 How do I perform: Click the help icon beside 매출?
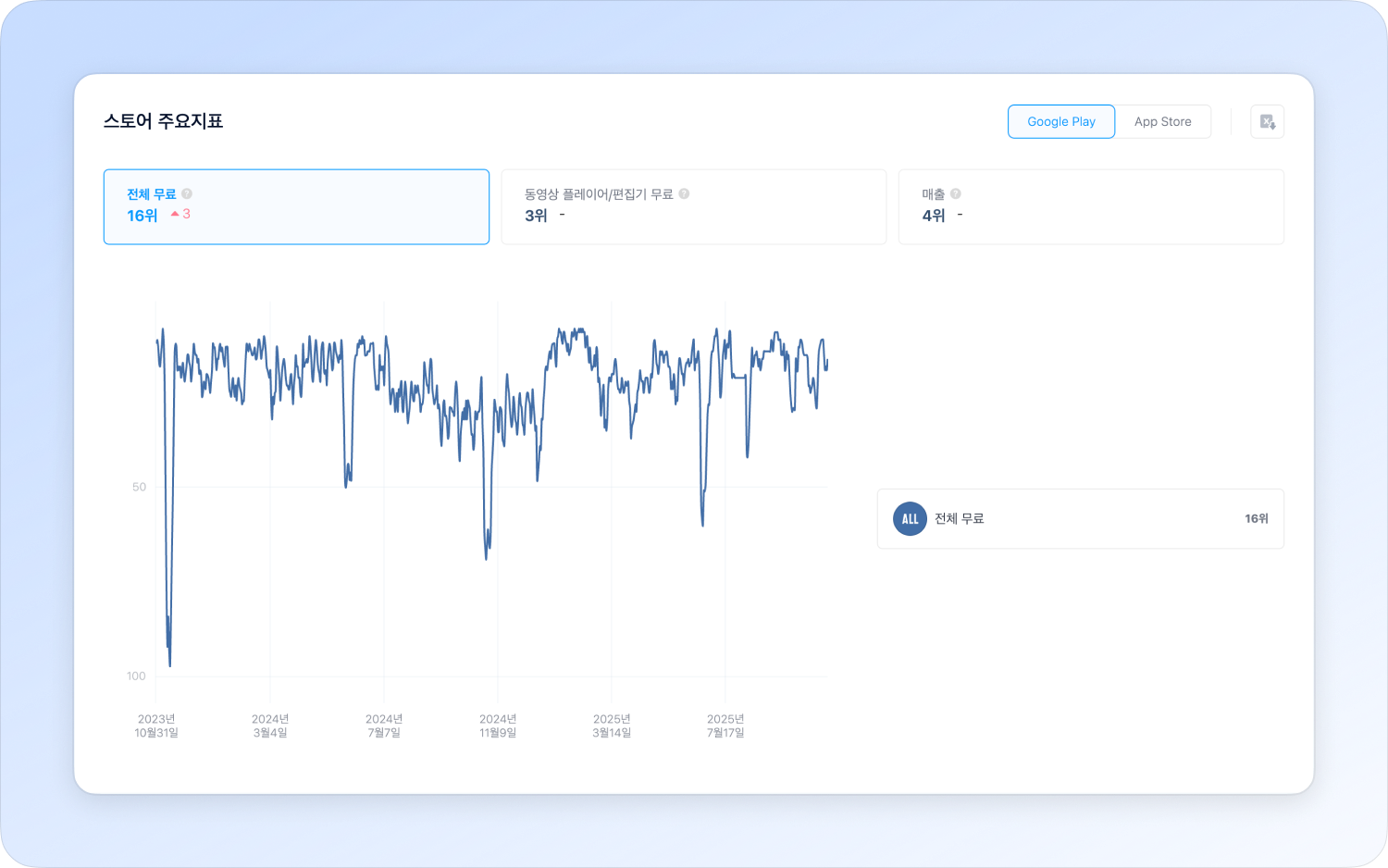(956, 194)
